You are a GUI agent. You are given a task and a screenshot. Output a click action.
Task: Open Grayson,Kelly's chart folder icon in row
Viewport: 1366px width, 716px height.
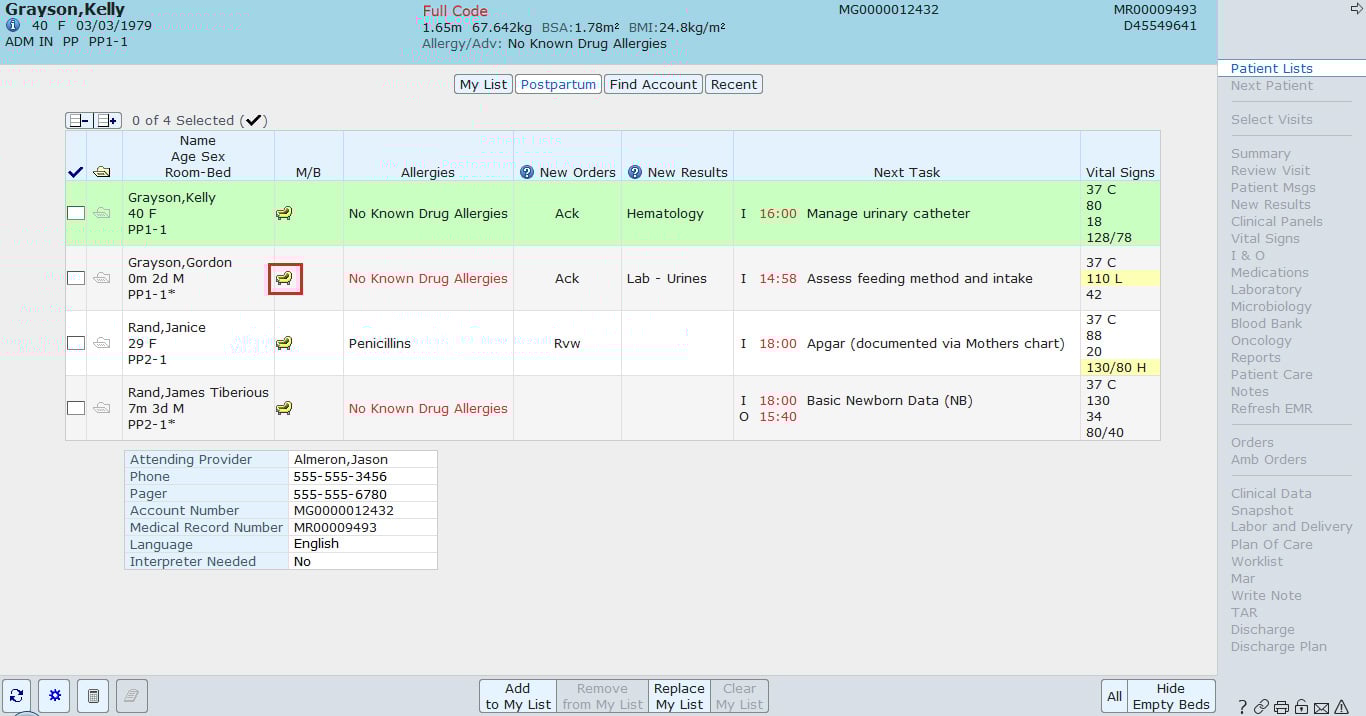(101, 213)
